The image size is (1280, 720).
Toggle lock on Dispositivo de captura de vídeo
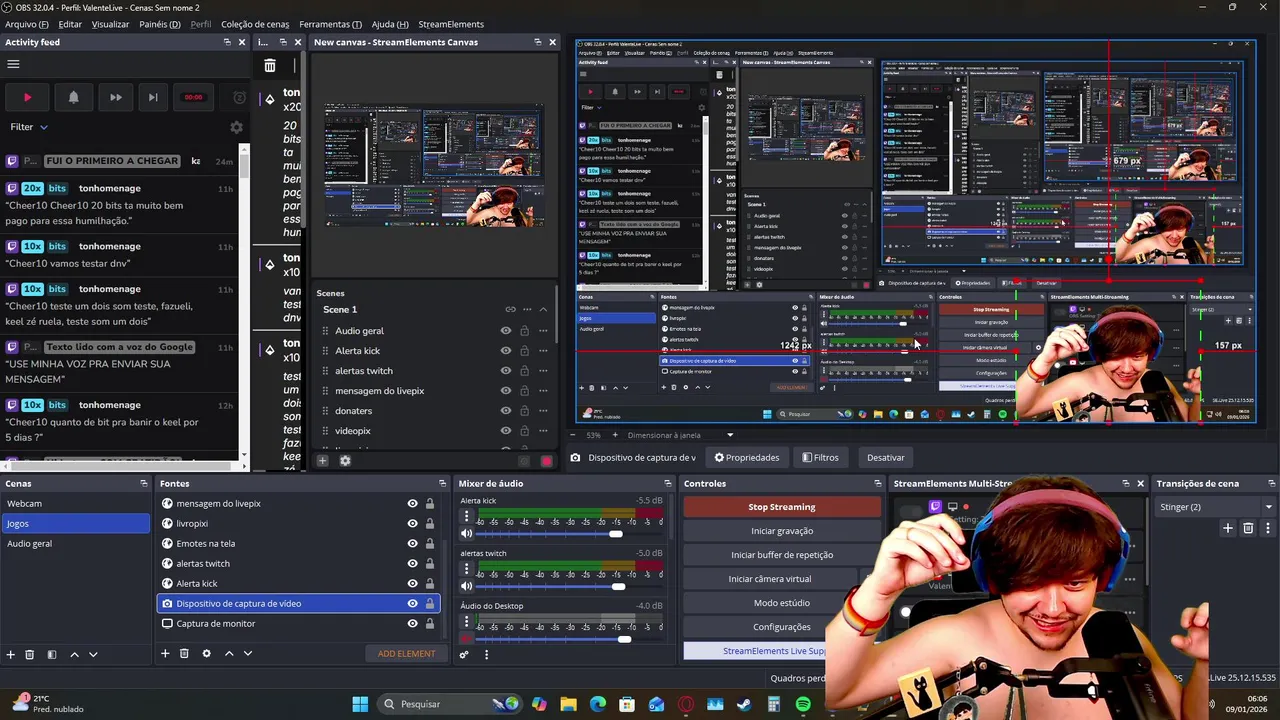click(430, 604)
